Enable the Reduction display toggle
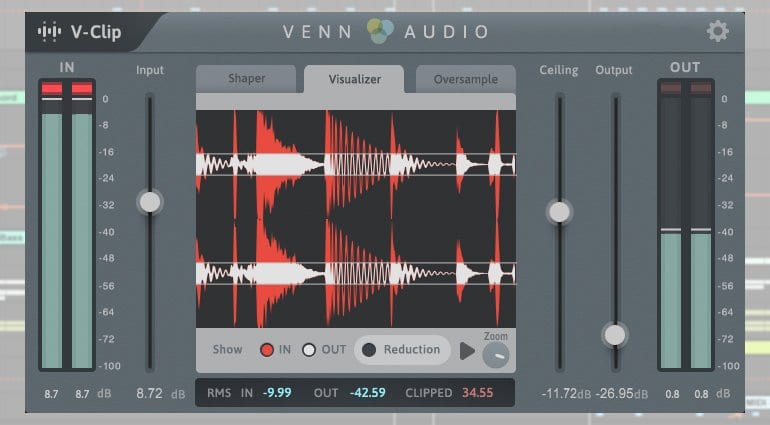Image resolution: width=770 pixels, height=425 pixels. (402, 350)
